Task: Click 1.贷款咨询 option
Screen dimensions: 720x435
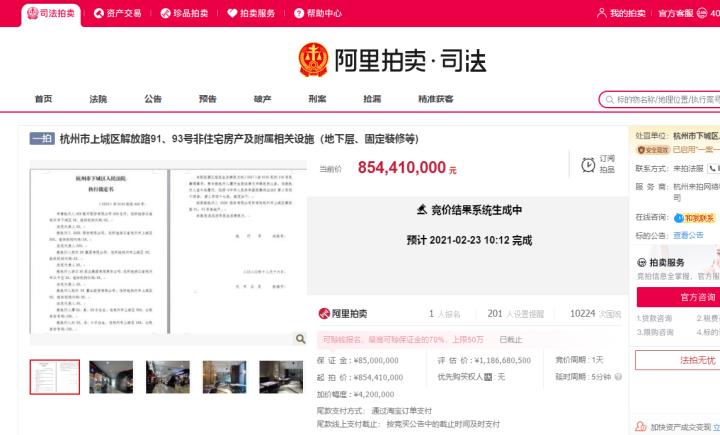Action: pos(654,318)
